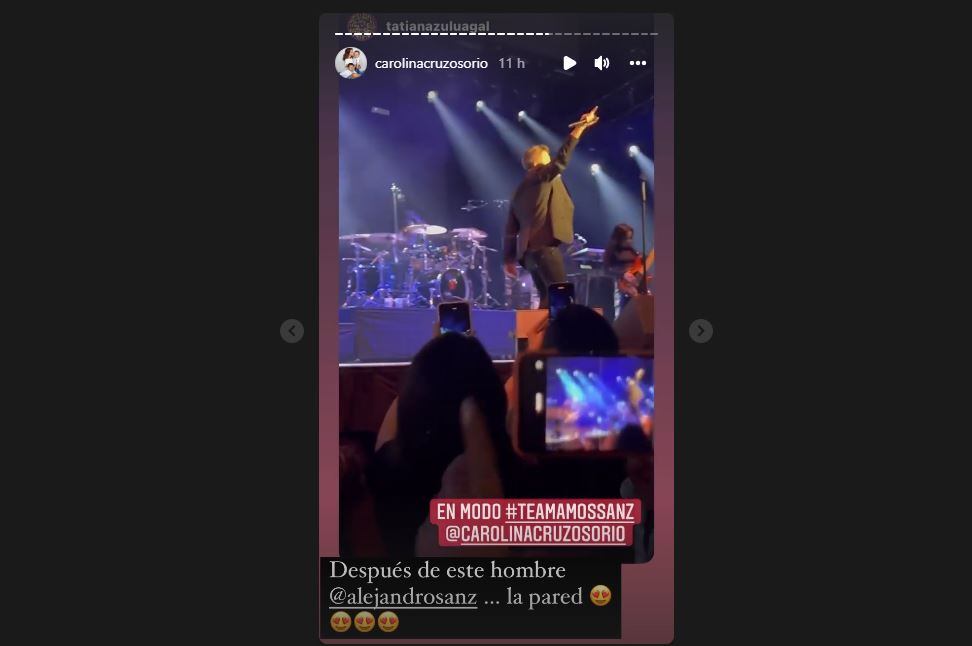972x646 pixels.
Task: Click the remaining gray story progress segments
Action: point(604,33)
